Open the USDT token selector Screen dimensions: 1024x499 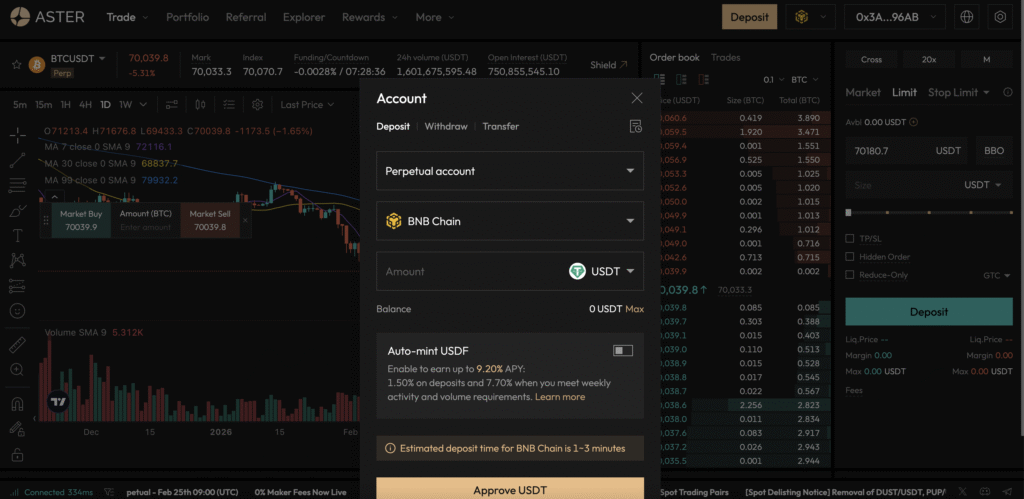tap(602, 271)
